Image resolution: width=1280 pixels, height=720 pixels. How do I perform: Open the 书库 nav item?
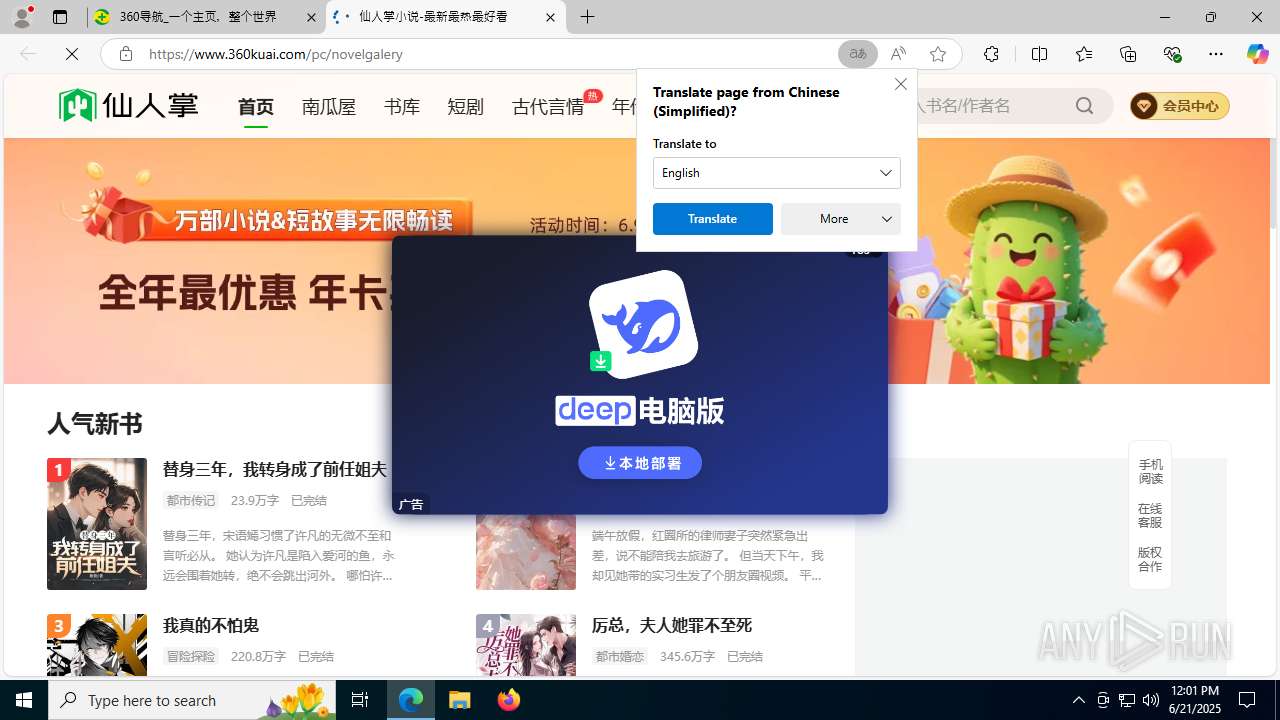coord(402,106)
